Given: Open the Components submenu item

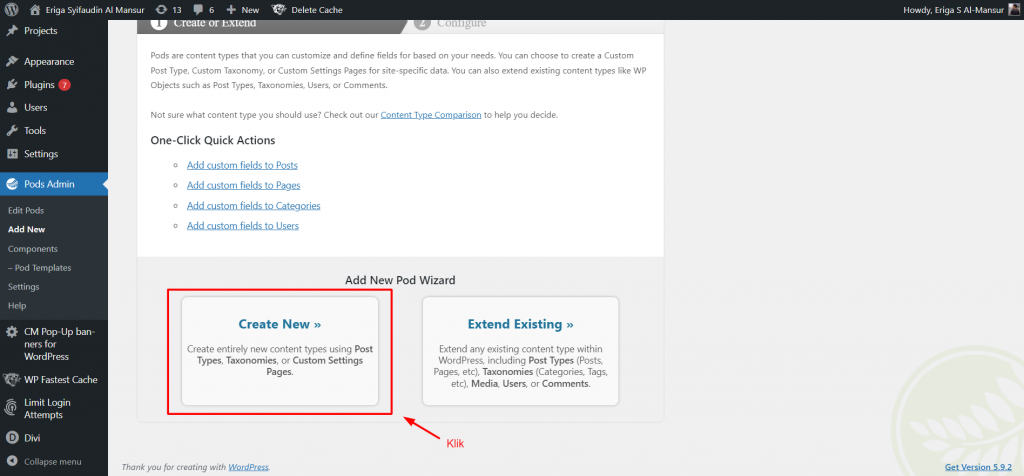Looking at the screenshot, I should click(33, 249).
